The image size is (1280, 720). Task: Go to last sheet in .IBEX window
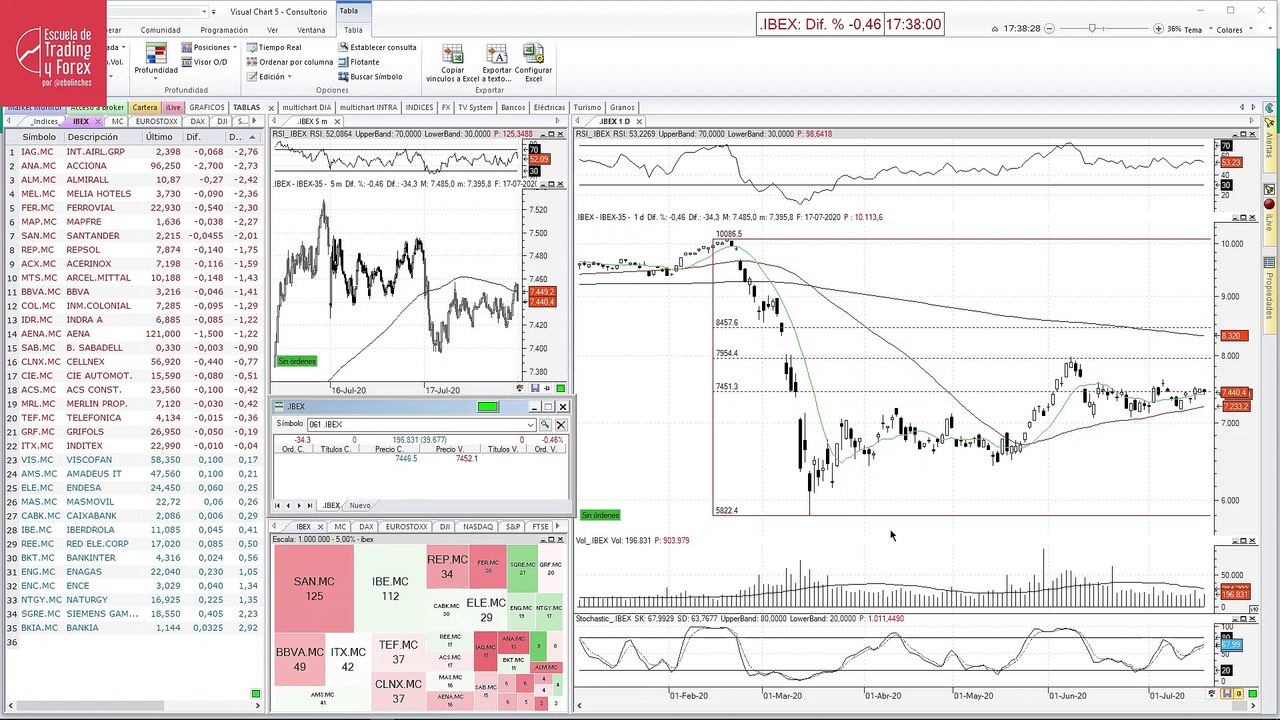[x=309, y=506]
